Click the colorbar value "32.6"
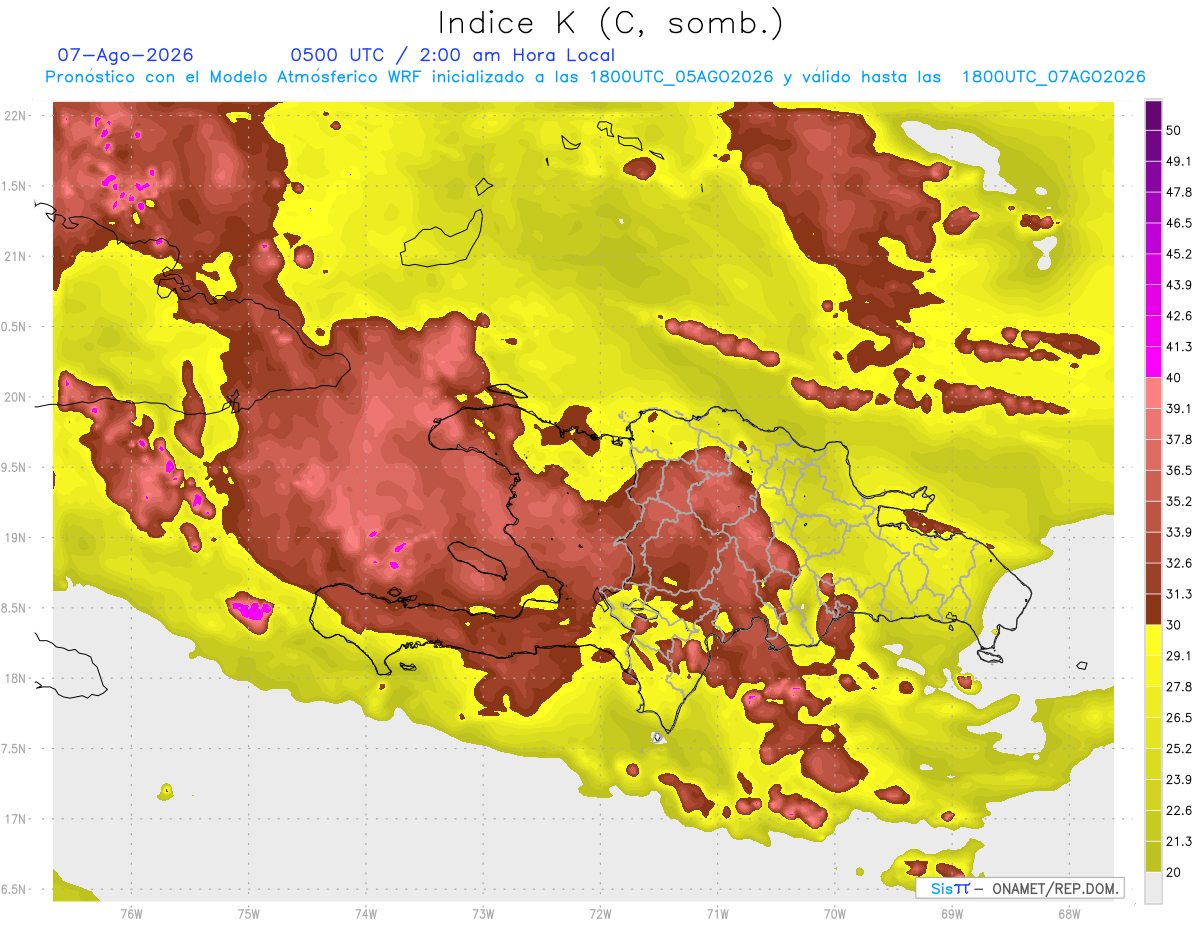The height and width of the screenshot is (927, 1200). pos(1178,563)
